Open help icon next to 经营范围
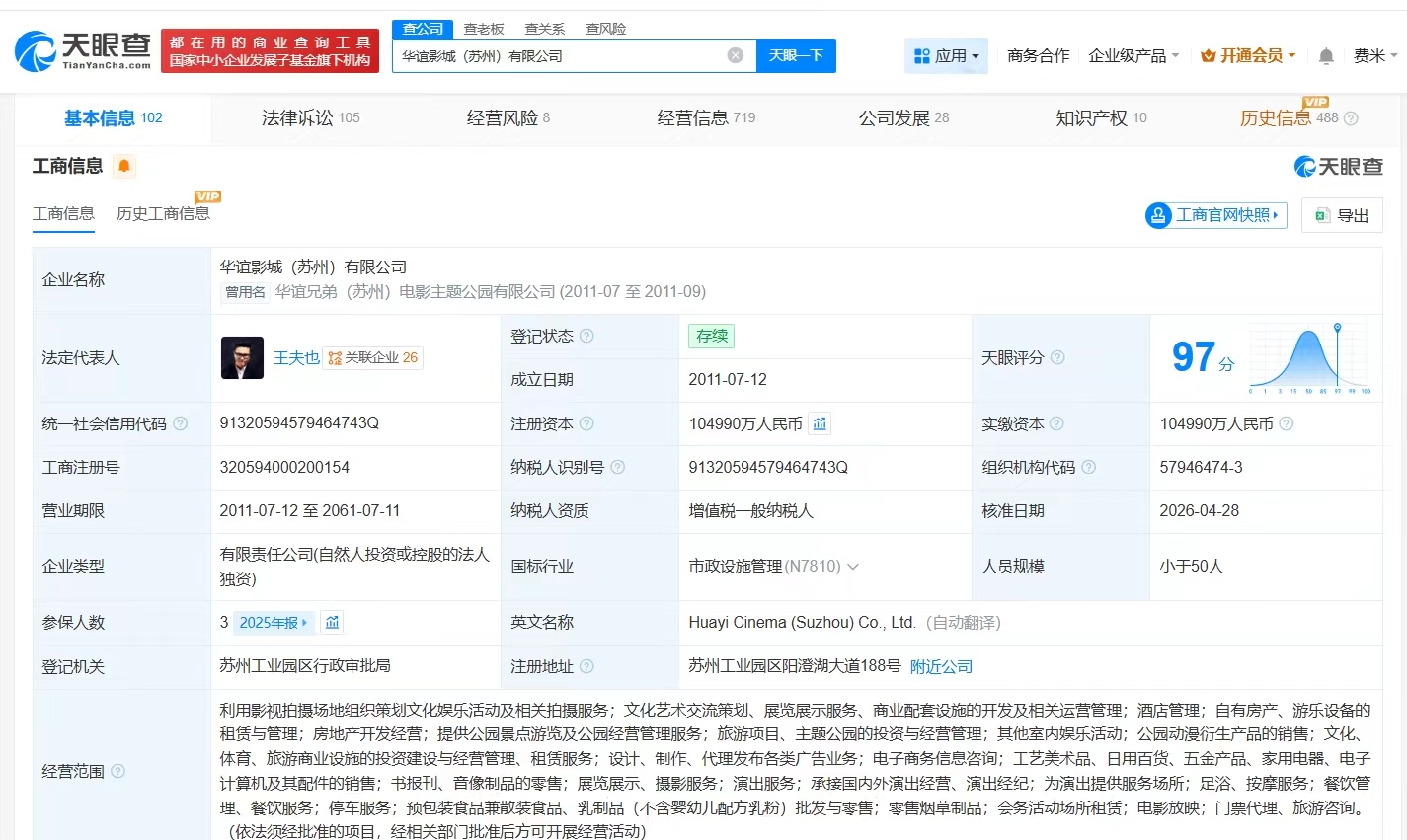The height and width of the screenshot is (840, 1407). (117, 771)
